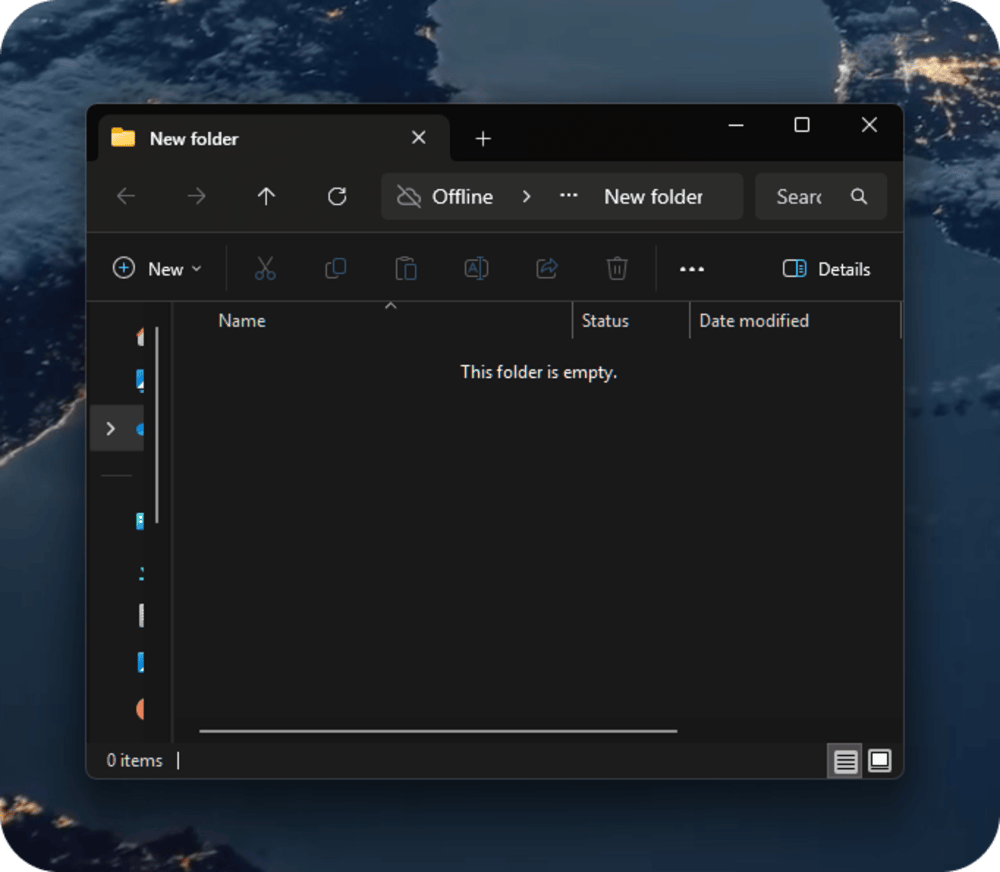This screenshot has width=1000, height=872.
Task: Expand the Offline breadcrumb chevron
Action: (x=526, y=197)
